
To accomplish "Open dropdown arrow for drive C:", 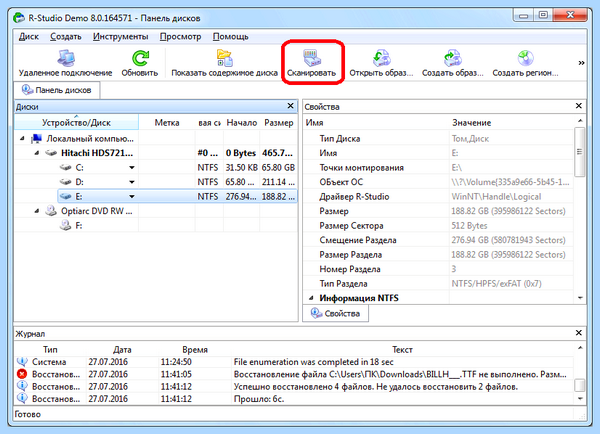I will [x=132, y=167].
